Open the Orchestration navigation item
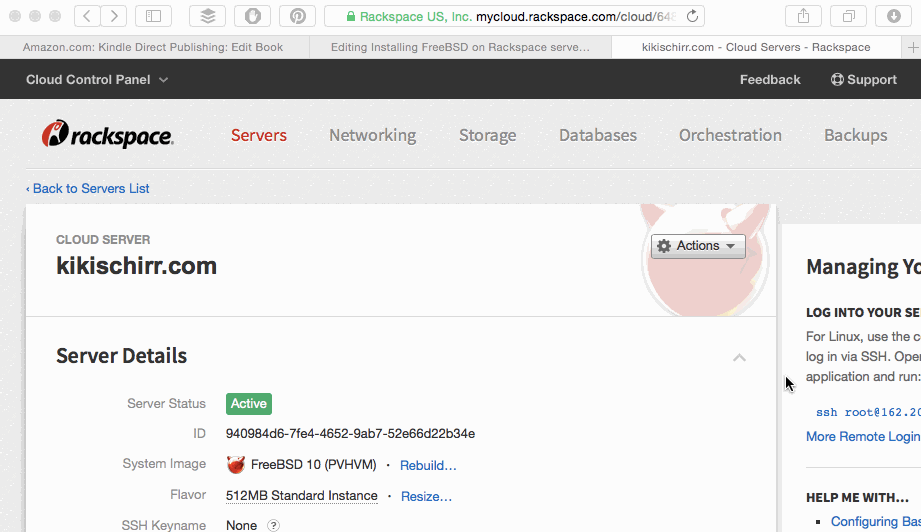This screenshot has width=921, height=532. tap(730, 135)
